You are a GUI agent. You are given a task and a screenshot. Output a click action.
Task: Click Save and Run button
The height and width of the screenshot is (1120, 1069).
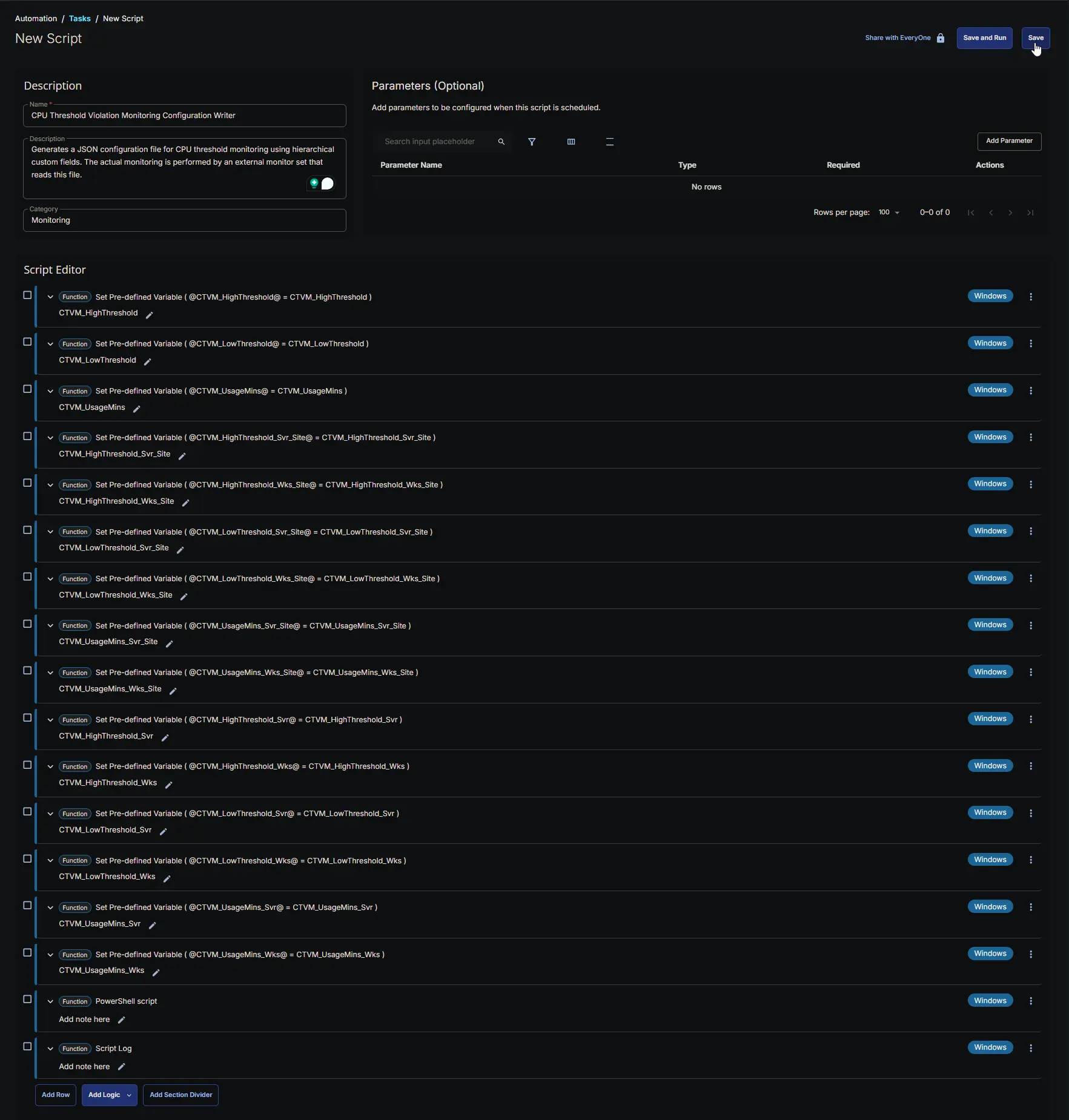coord(984,38)
